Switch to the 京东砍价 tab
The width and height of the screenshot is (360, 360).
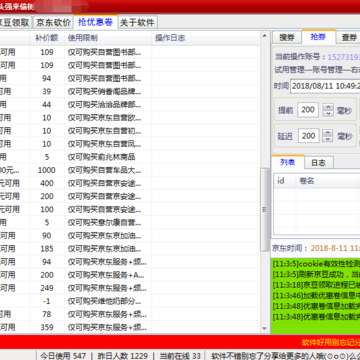(x=53, y=22)
